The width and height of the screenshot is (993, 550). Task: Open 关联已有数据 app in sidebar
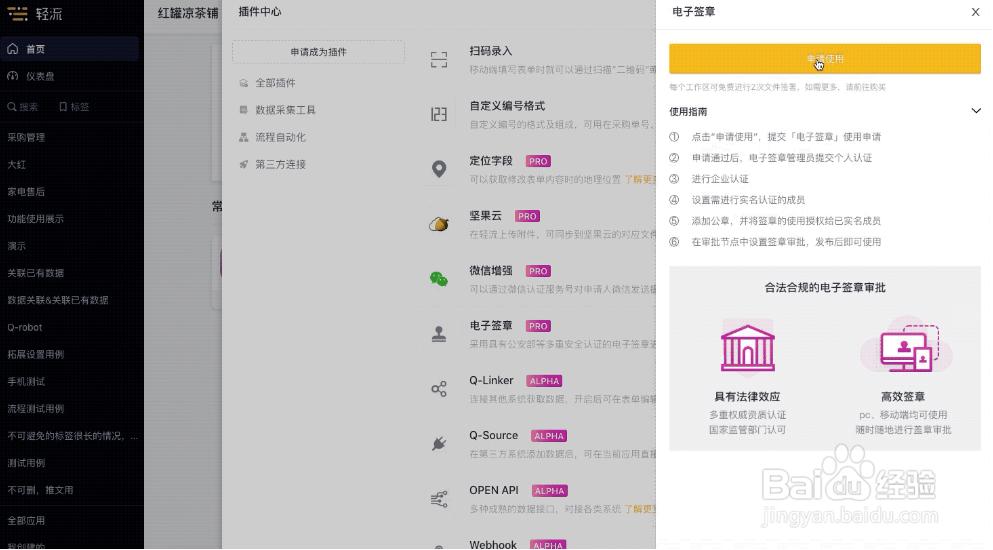[35, 273]
